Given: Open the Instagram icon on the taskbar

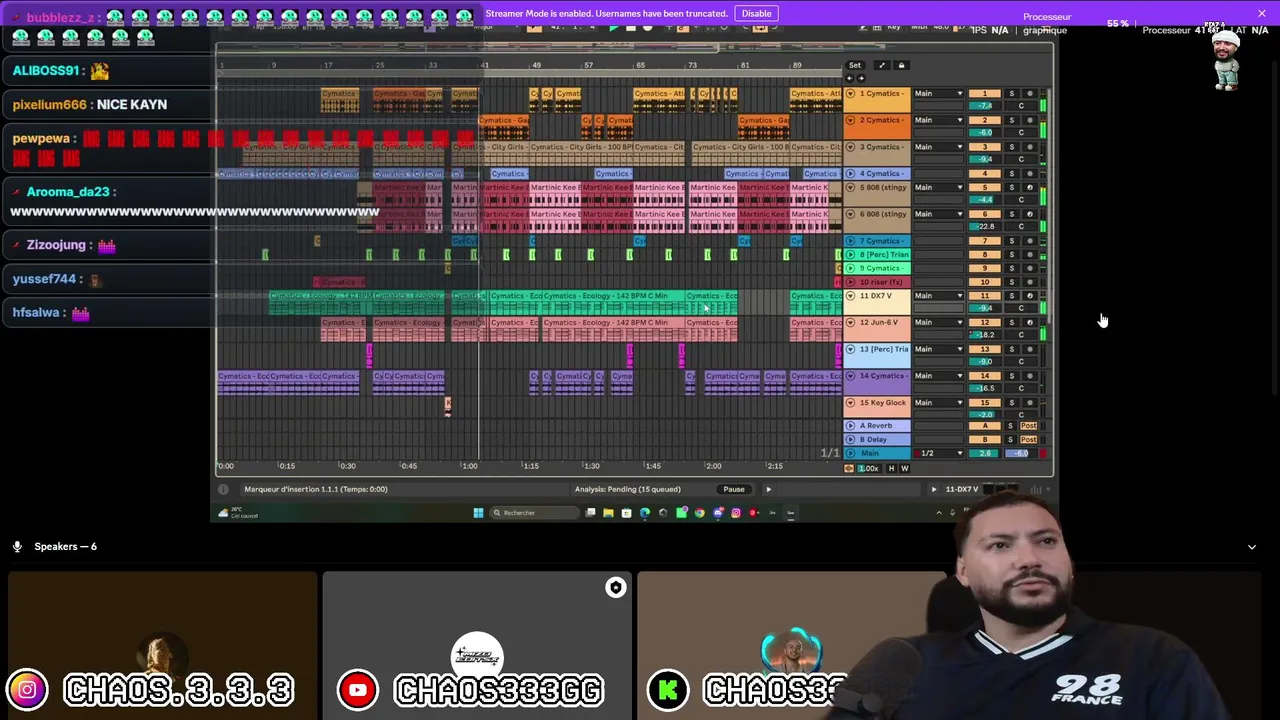Looking at the screenshot, I should (736, 513).
